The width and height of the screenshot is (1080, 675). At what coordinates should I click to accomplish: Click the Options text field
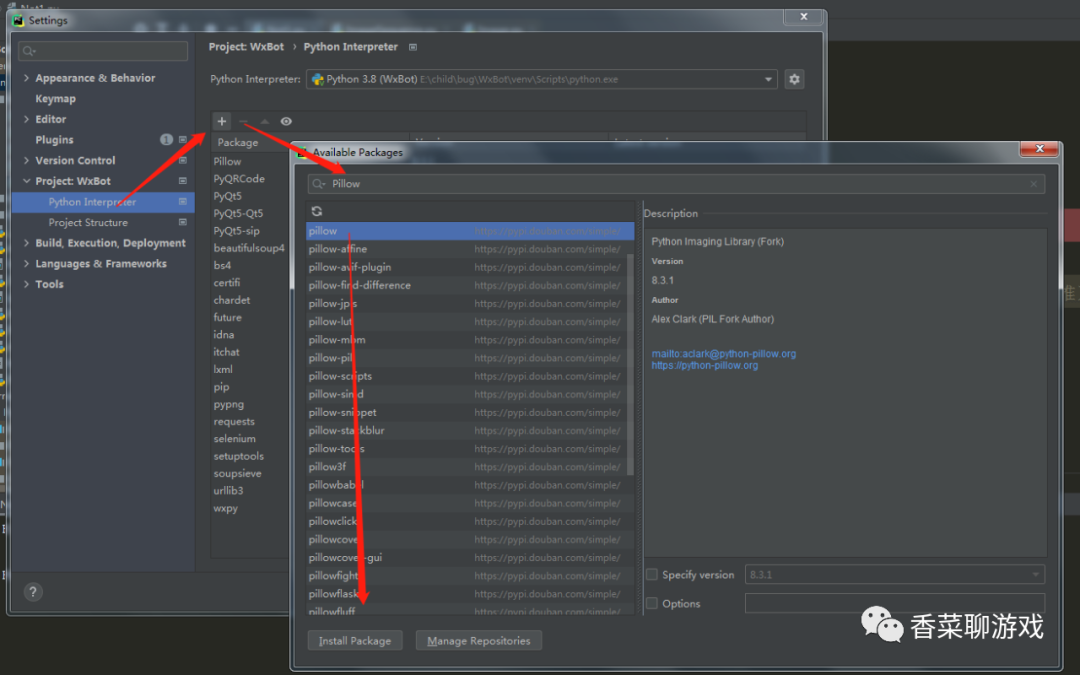point(895,603)
